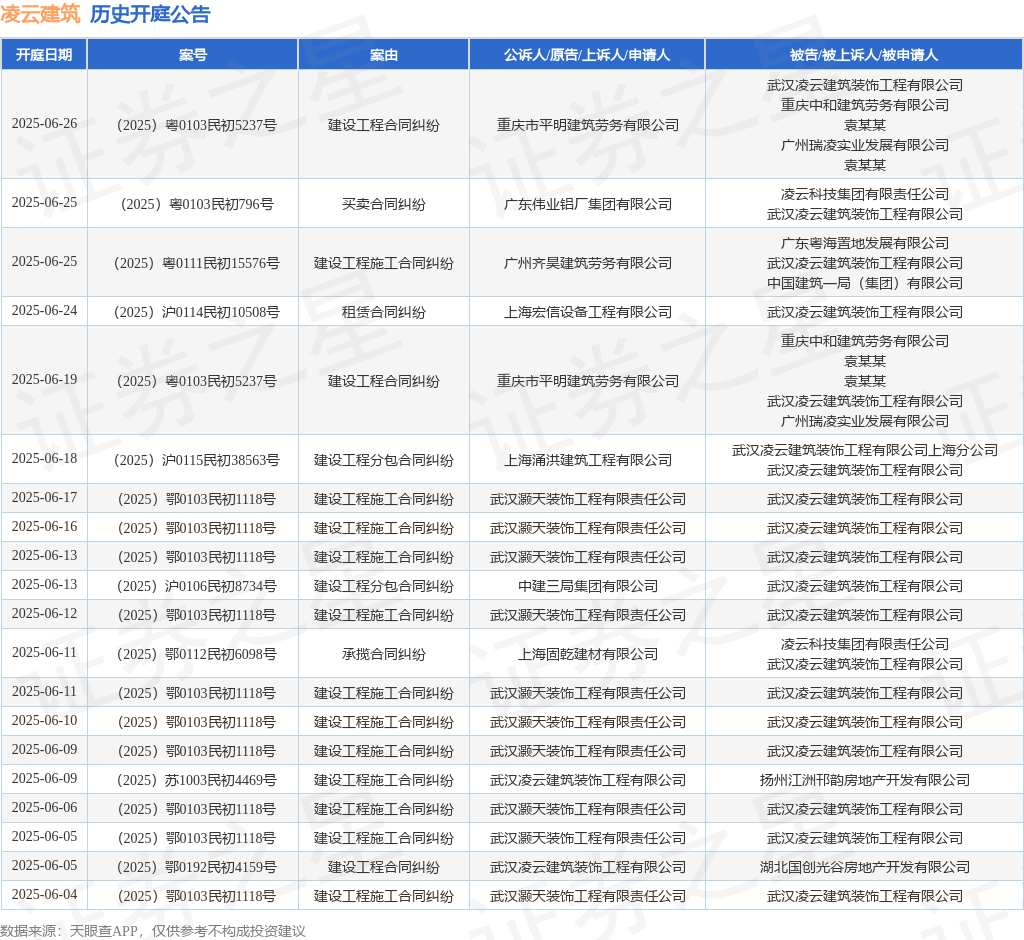Select the date cell 2025-06-26
1024x940 pixels.
click(44, 123)
